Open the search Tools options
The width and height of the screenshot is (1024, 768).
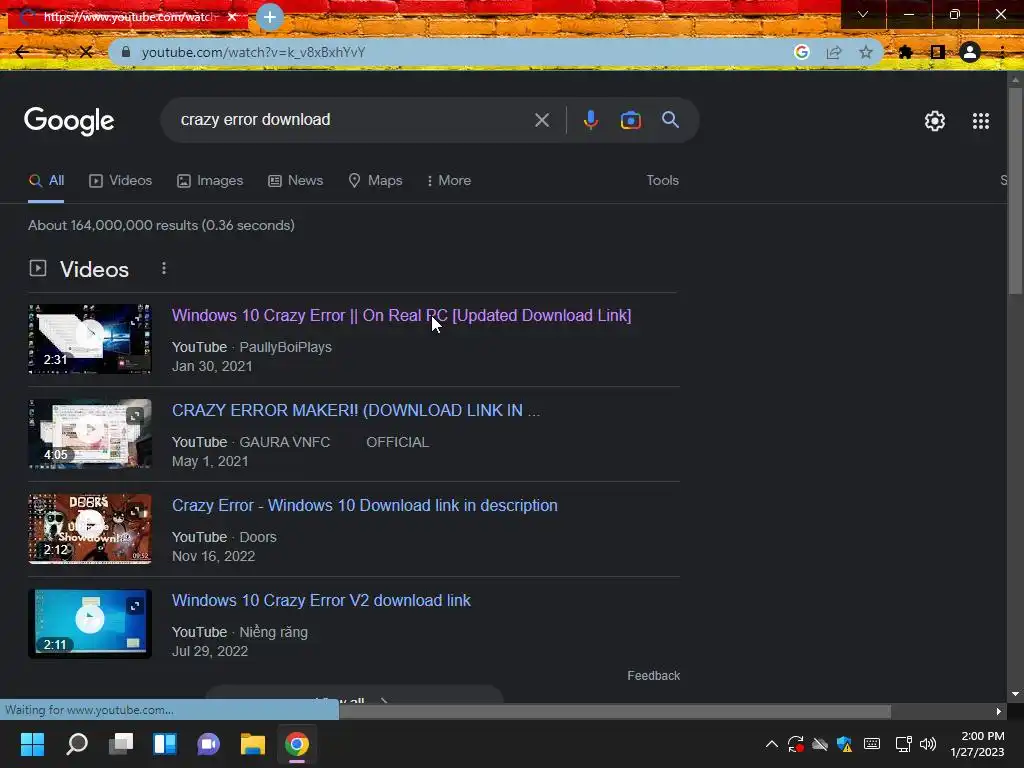(662, 181)
